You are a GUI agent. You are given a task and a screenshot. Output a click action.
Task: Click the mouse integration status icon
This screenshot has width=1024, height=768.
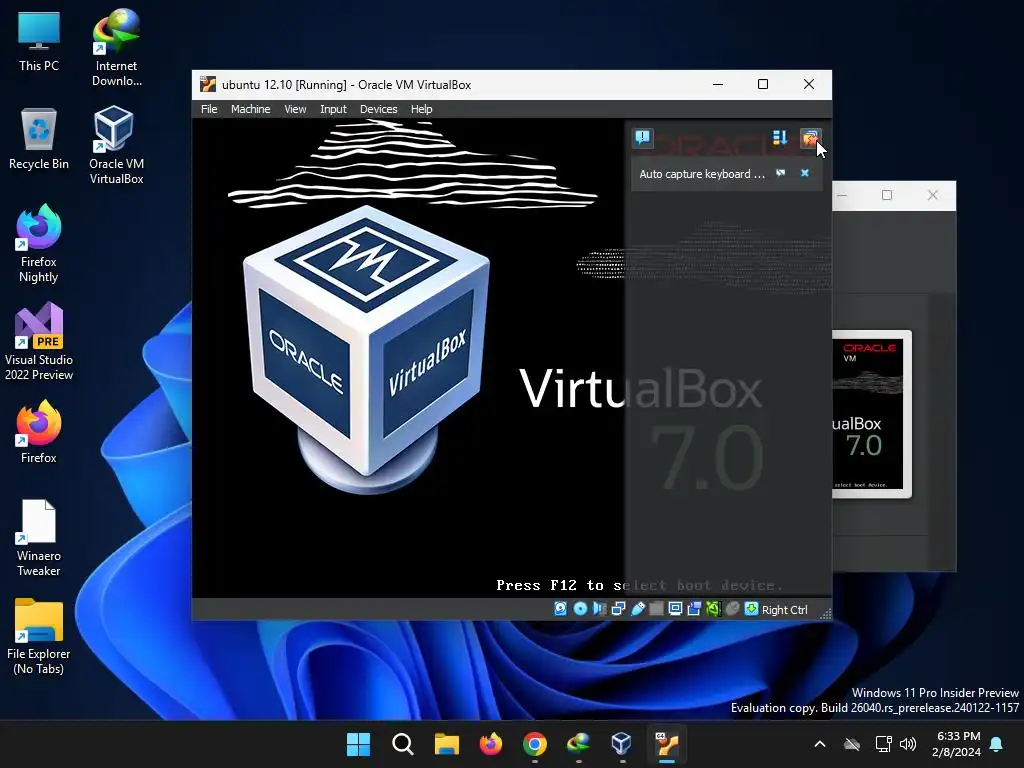click(x=732, y=609)
